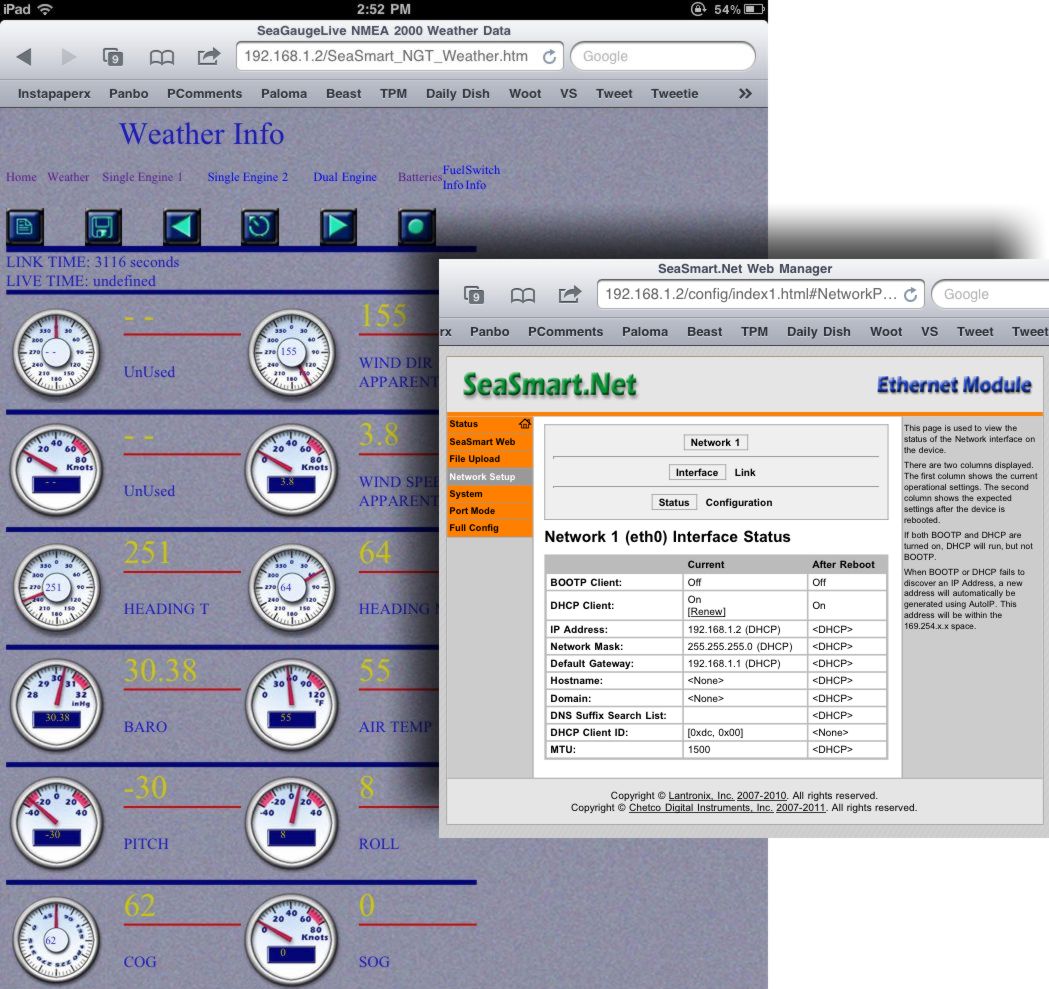Tap the Safari forward arrow in Weather window
This screenshot has width=1049, height=989.
[x=68, y=57]
